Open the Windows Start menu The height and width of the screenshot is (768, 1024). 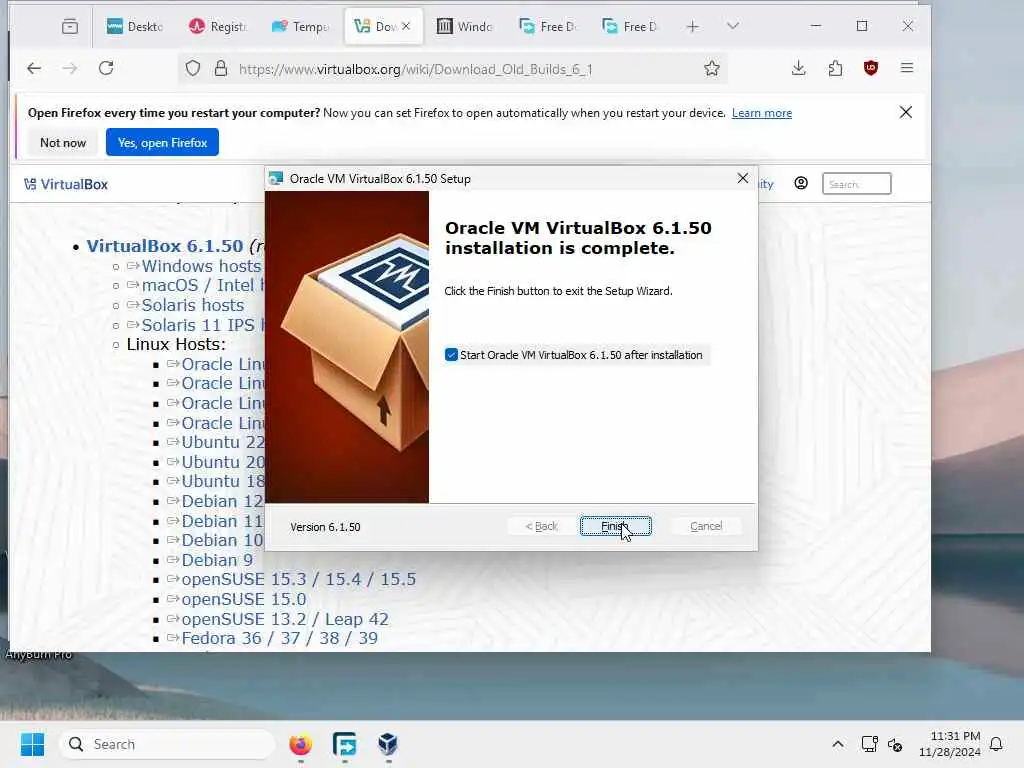pyautogui.click(x=32, y=744)
